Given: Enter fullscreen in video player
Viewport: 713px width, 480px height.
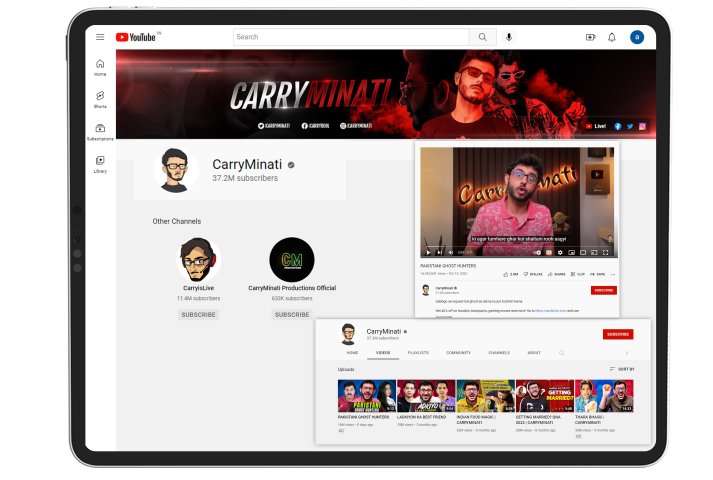Looking at the screenshot, I should [x=605, y=252].
